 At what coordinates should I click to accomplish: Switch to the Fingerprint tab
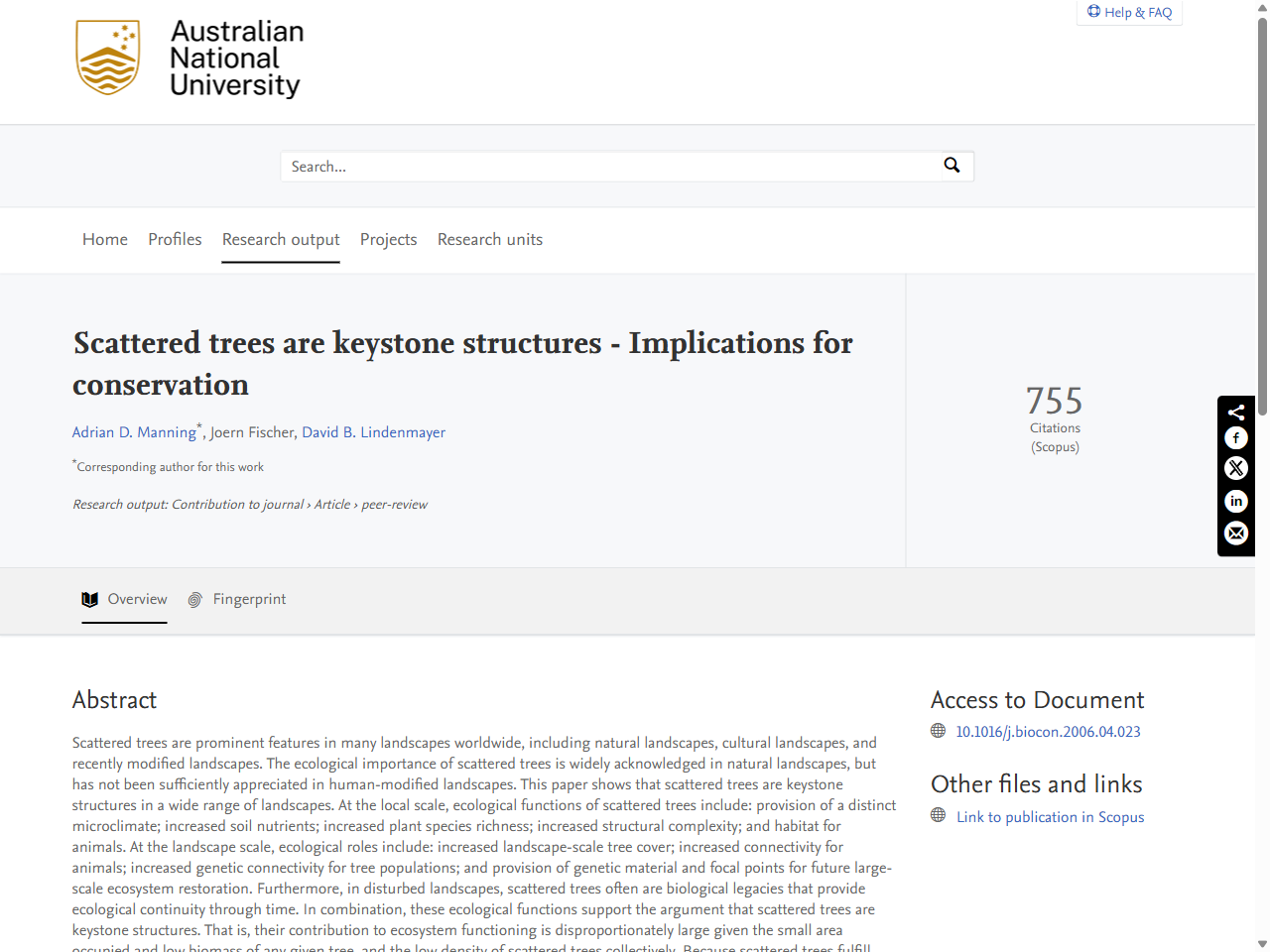pyautogui.click(x=249, y=599)
